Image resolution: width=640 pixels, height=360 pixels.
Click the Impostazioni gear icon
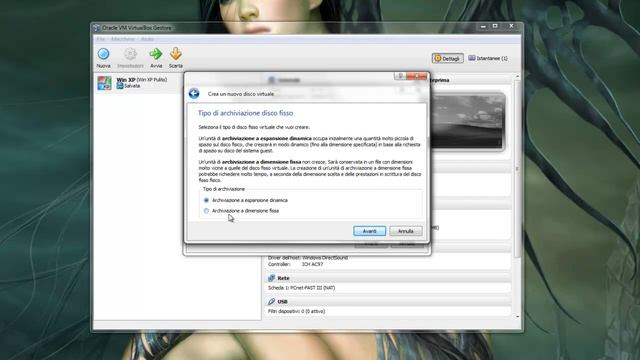[x=130, y=54]
